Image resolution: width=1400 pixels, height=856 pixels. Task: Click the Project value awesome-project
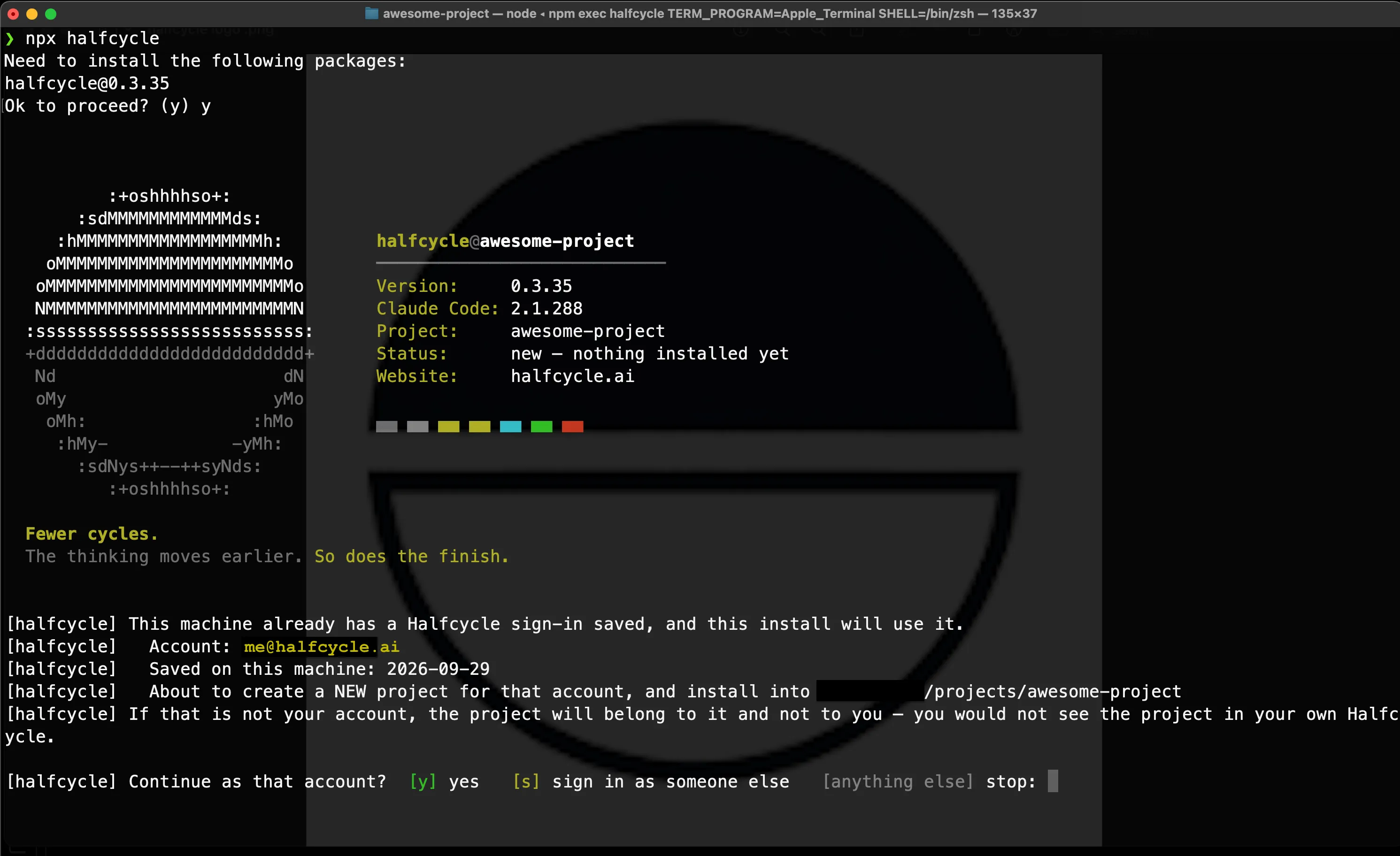pos(587,331)
